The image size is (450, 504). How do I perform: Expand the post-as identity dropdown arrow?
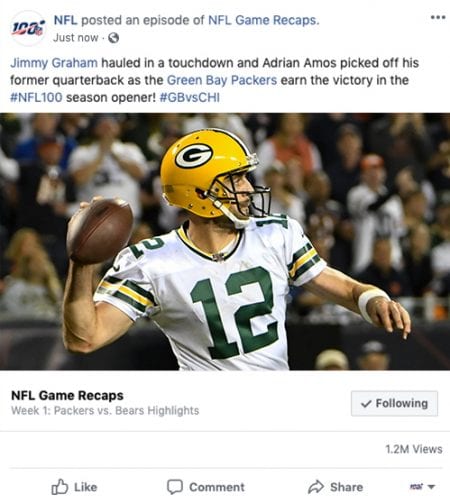(x=431, y=487)
